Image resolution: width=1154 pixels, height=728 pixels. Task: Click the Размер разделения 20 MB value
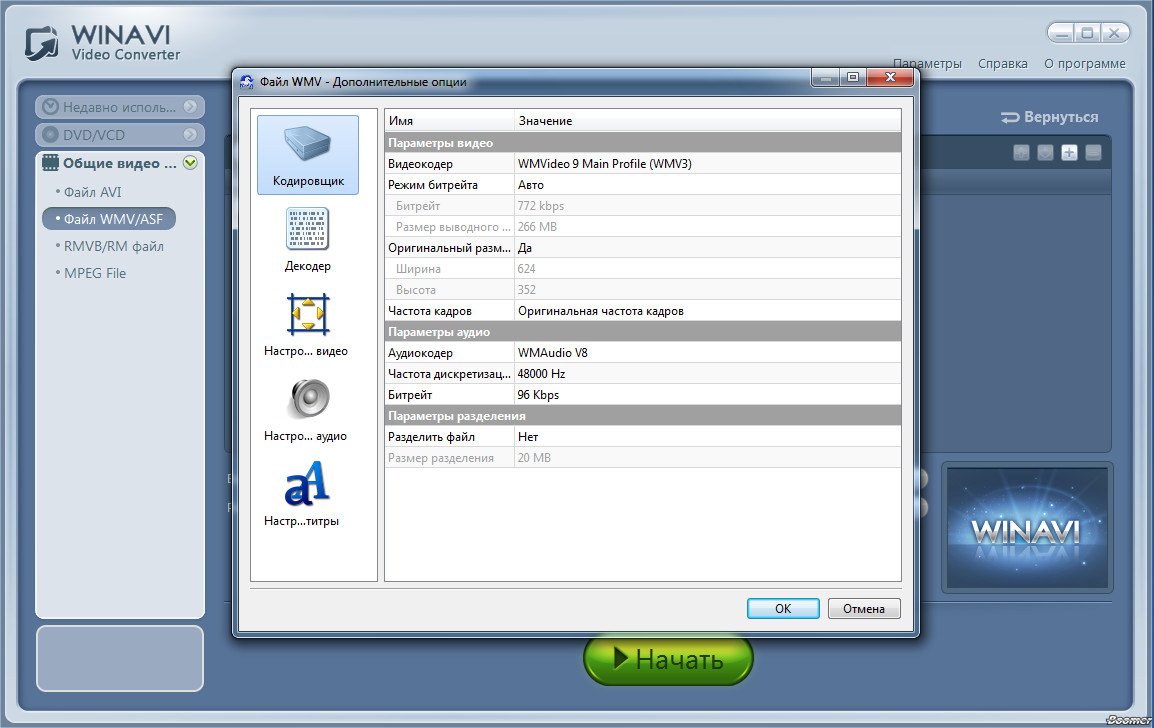(707, 458)
